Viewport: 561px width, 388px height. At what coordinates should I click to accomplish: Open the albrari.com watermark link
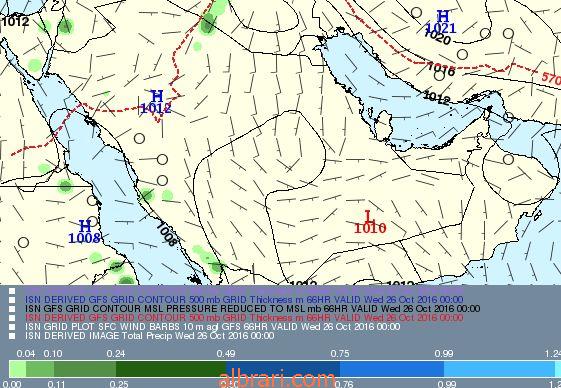[x=276, y=379]
